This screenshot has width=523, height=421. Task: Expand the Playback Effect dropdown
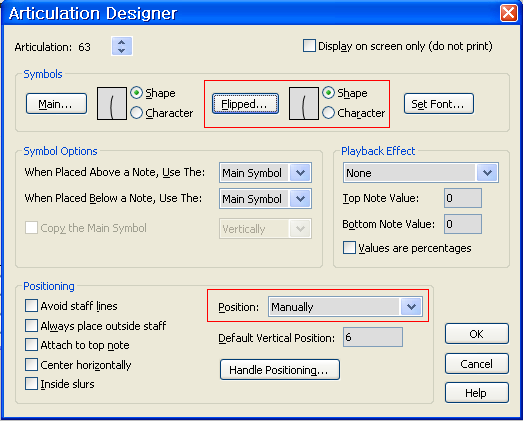pos(421,173)
